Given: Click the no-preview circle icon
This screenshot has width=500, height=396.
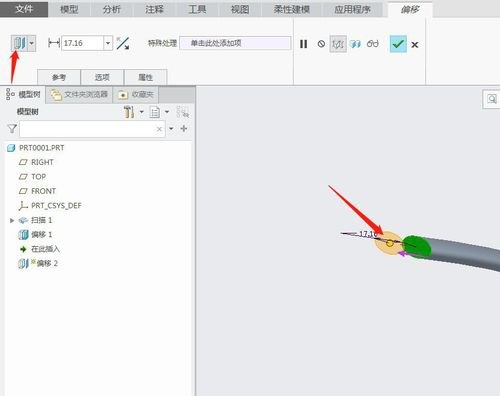Looking at the screenshot, I should point(321,44).
